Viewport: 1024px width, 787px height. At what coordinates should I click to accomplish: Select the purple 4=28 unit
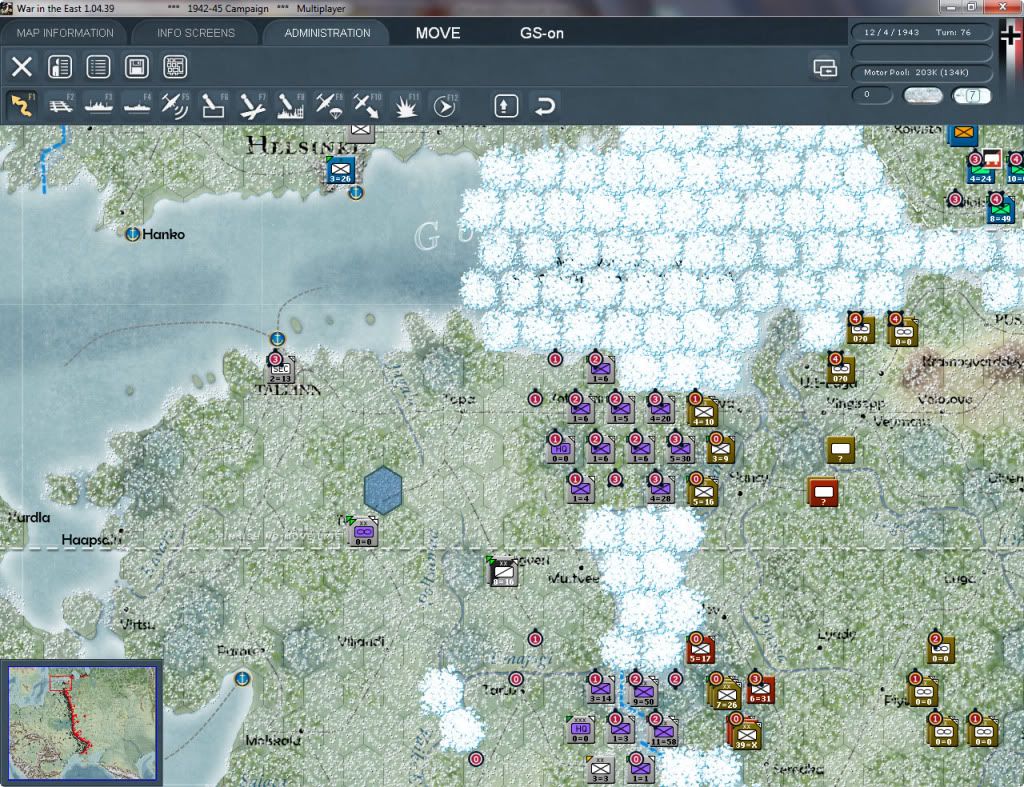coord(660,489)
